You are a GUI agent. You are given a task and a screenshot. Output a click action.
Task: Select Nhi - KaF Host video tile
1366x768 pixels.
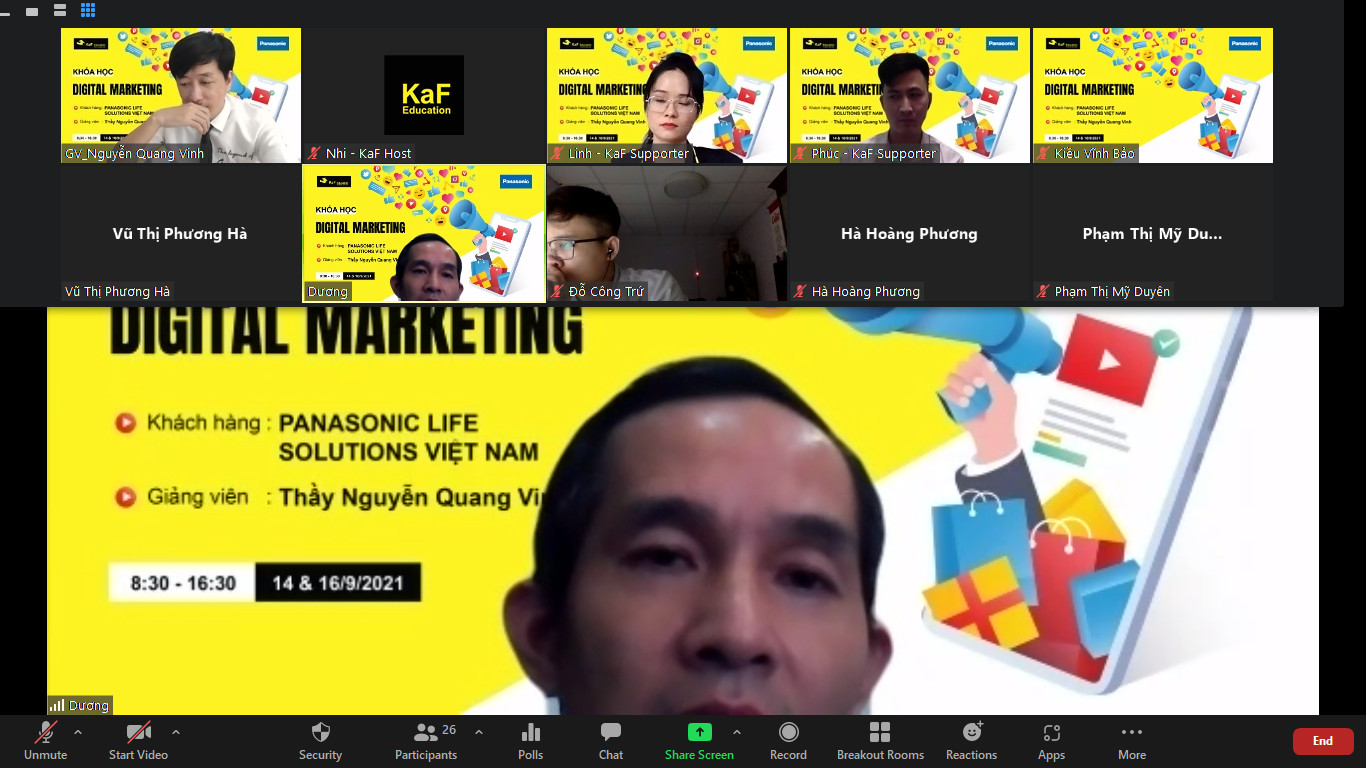[x=424, y=95]
